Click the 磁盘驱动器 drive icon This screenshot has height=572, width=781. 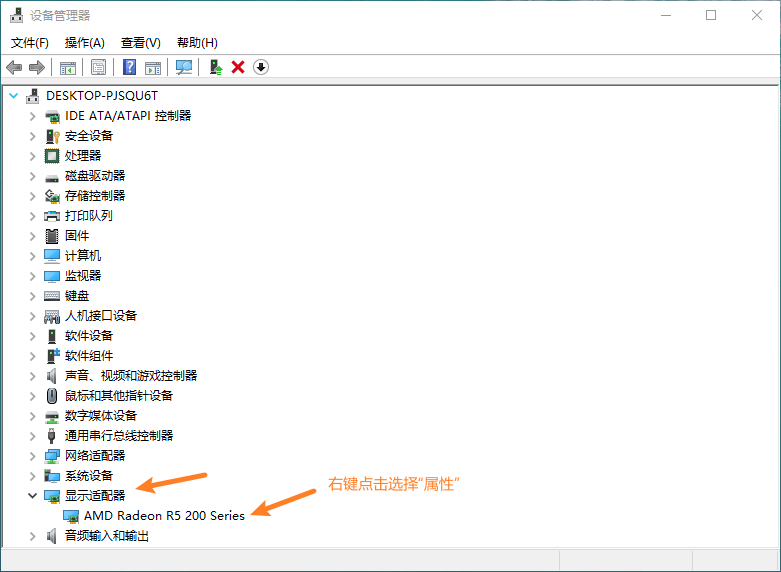point(52,177)
